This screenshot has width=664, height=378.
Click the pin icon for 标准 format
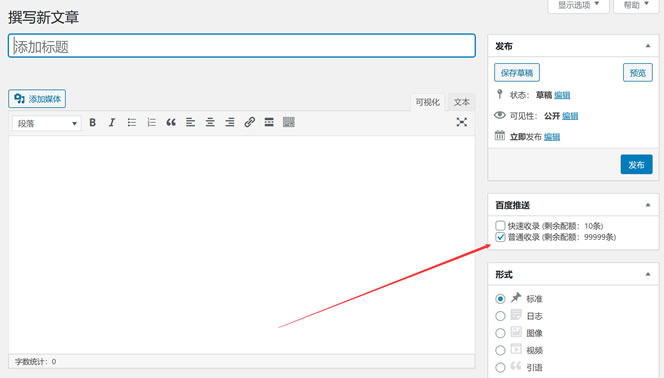(516, 298)
